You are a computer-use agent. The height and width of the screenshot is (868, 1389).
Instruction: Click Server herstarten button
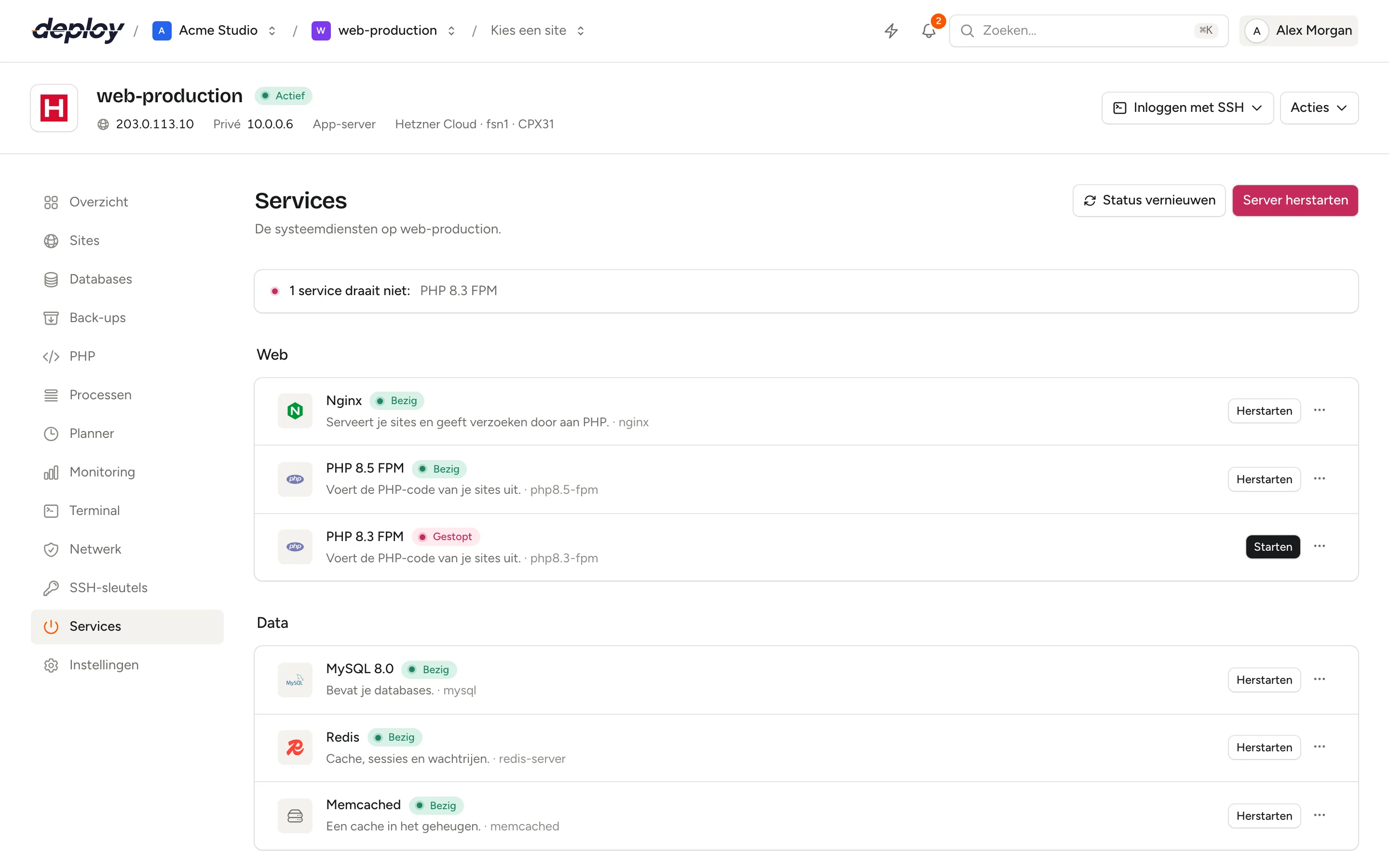click(1295, 200)
